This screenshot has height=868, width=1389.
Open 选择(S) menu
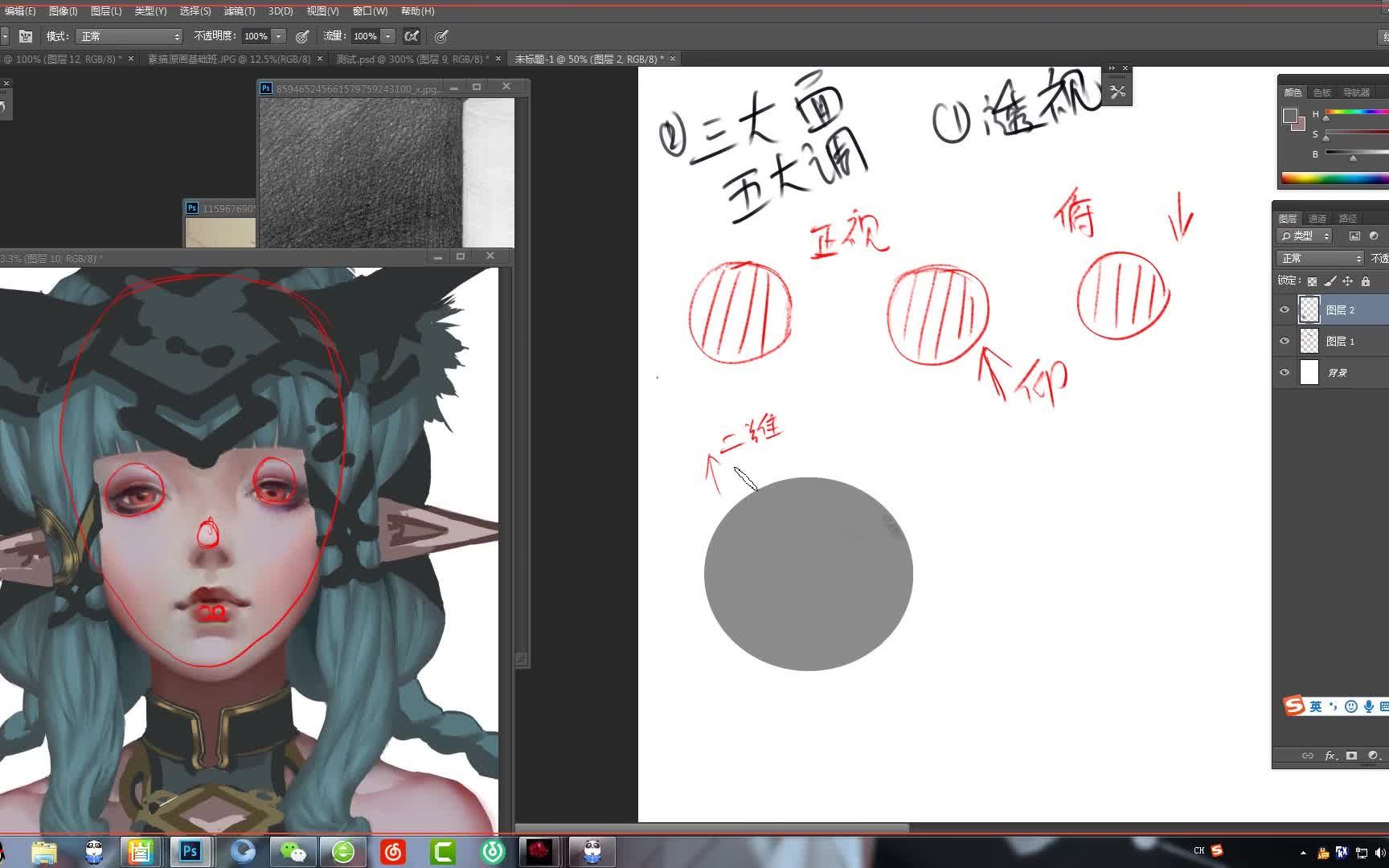click(195, 11)
